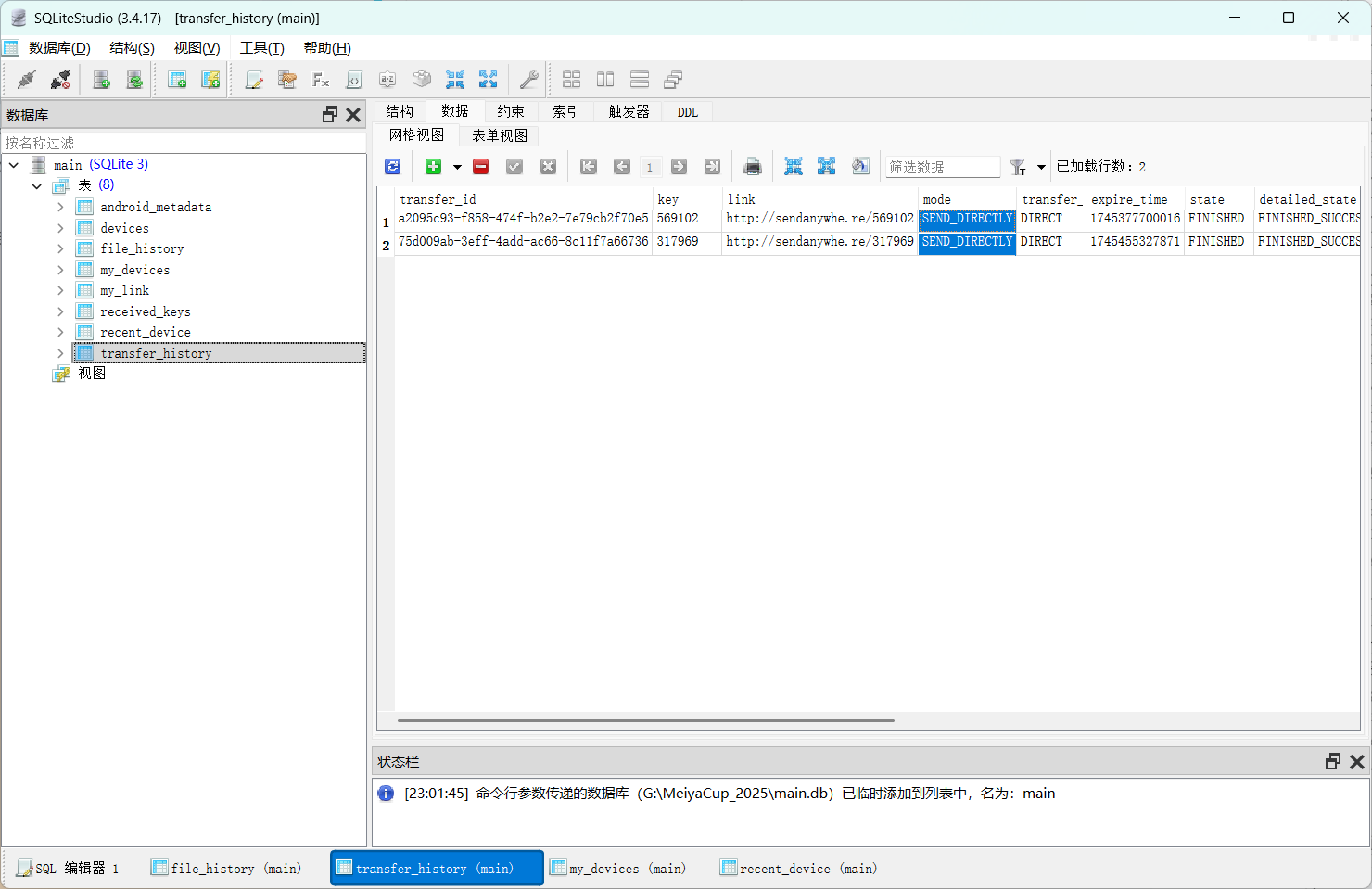1372x889 pixels.
Task: Click the red delete row icon
Action: 480,167
